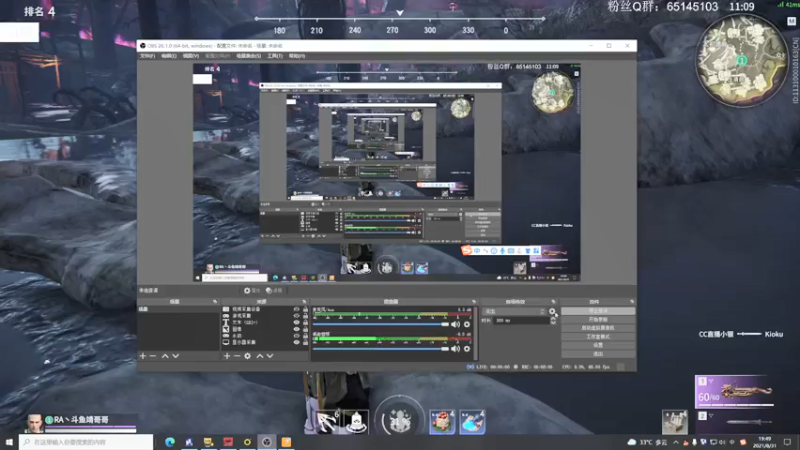Add a new source with the plus icon
The image size is (800, 450).
click(x=227, y=356)
